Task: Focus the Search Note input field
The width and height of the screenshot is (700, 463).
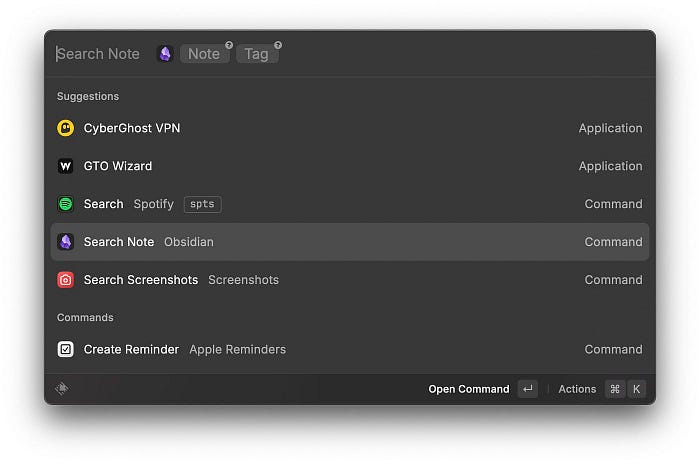Action: (98, 54)
